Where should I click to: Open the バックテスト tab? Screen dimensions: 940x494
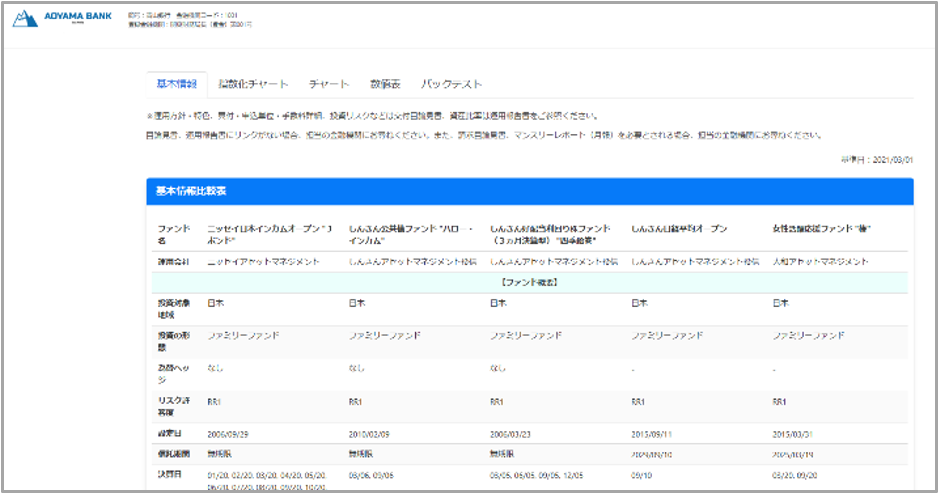(x=451, y=84)
